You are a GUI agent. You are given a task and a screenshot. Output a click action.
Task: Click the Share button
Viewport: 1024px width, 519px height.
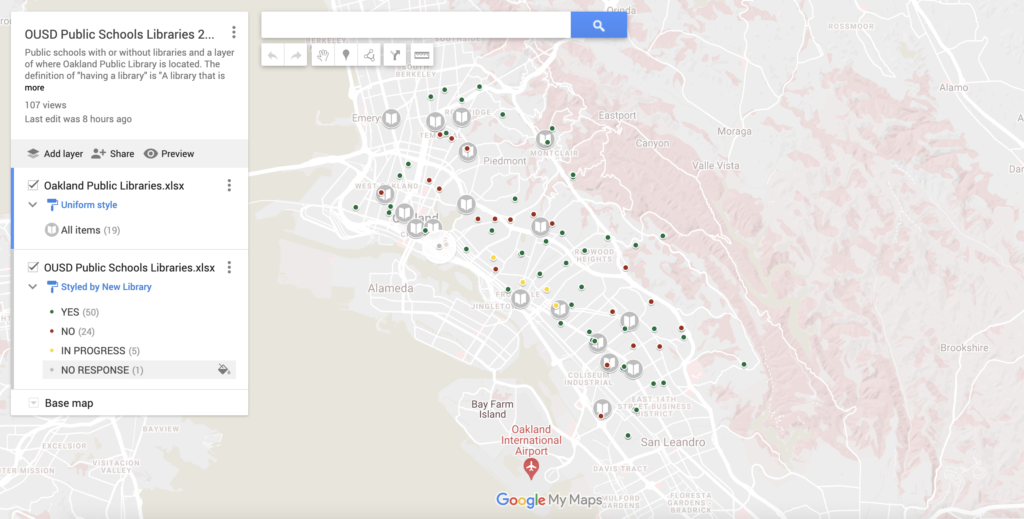113,153
